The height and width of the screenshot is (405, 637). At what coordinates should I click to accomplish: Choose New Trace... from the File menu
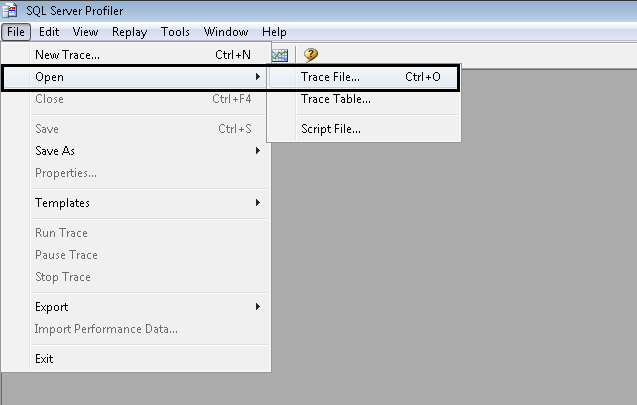[136, 54]
